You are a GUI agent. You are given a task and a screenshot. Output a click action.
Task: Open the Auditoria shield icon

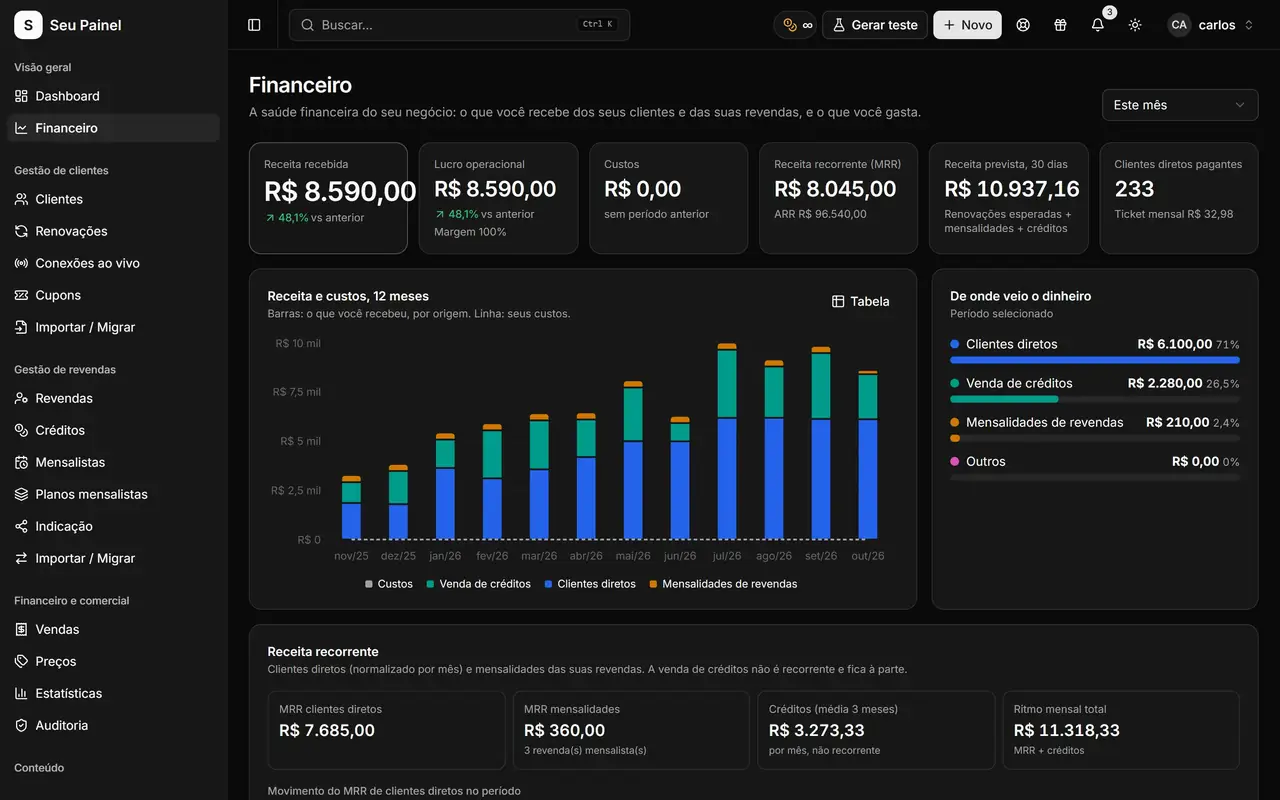click(21, 725)
